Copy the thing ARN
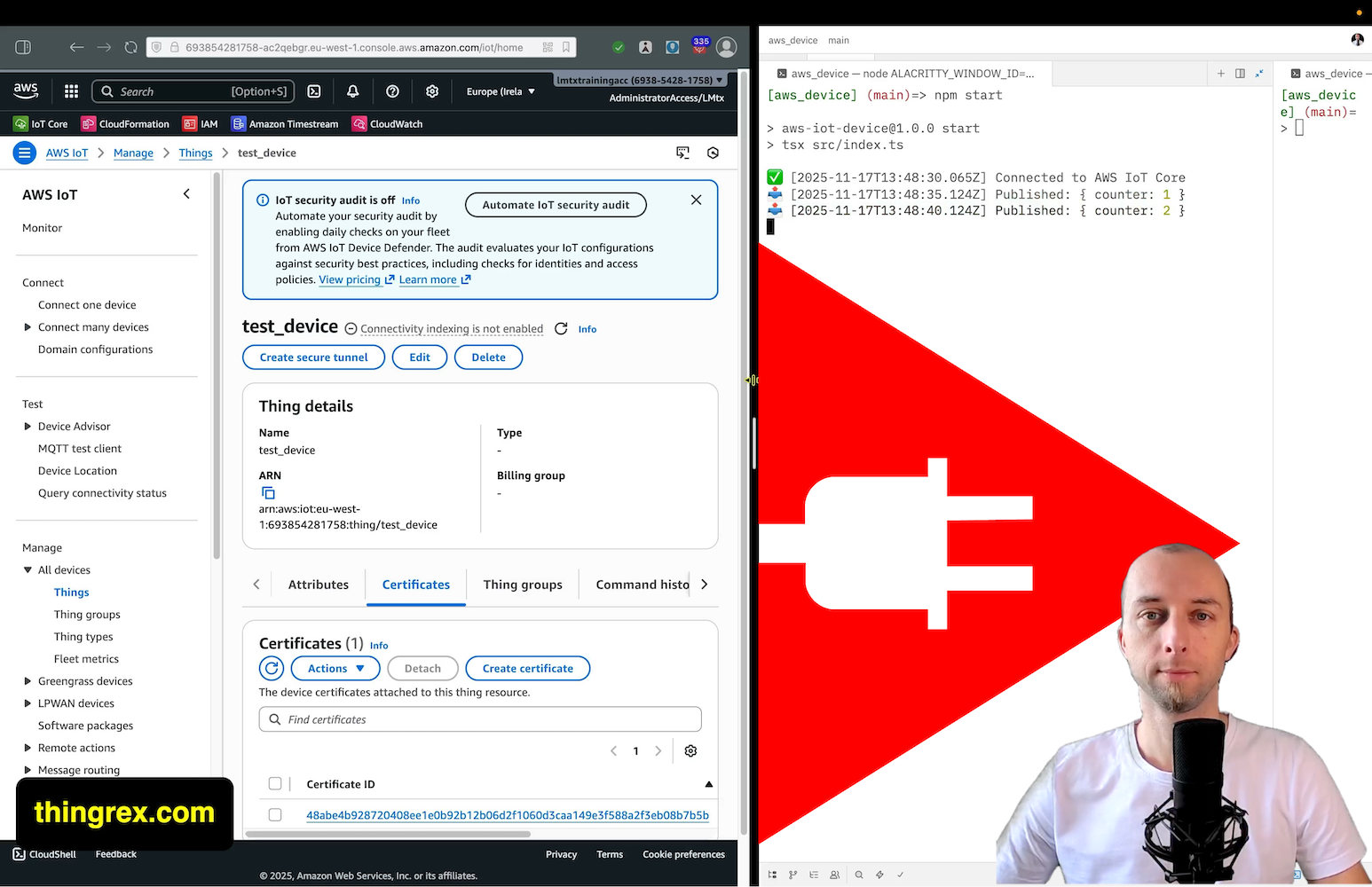 pyautogui.click(x=268, y=492)
